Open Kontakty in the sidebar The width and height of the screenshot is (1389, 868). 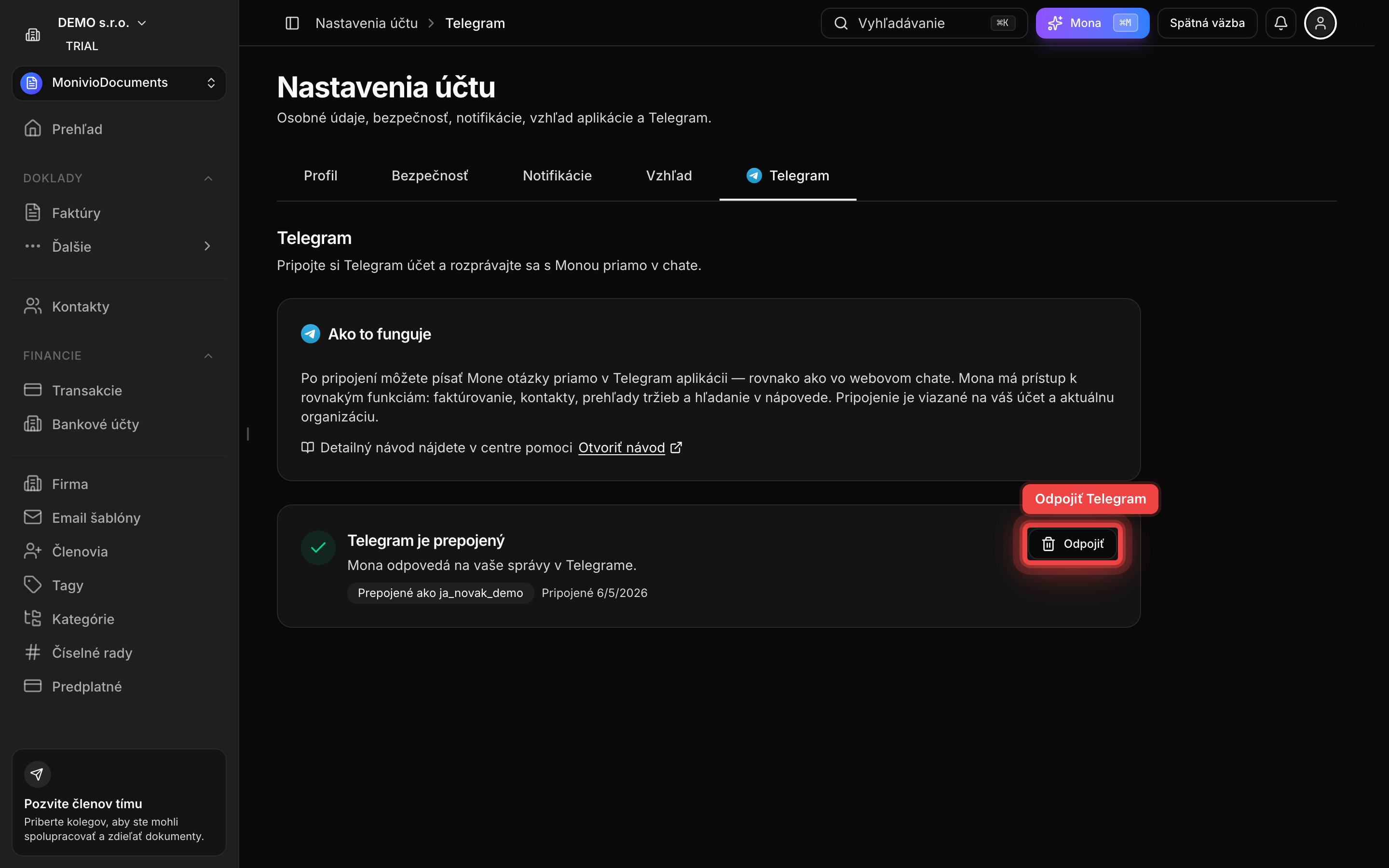(x=119, y=306)
